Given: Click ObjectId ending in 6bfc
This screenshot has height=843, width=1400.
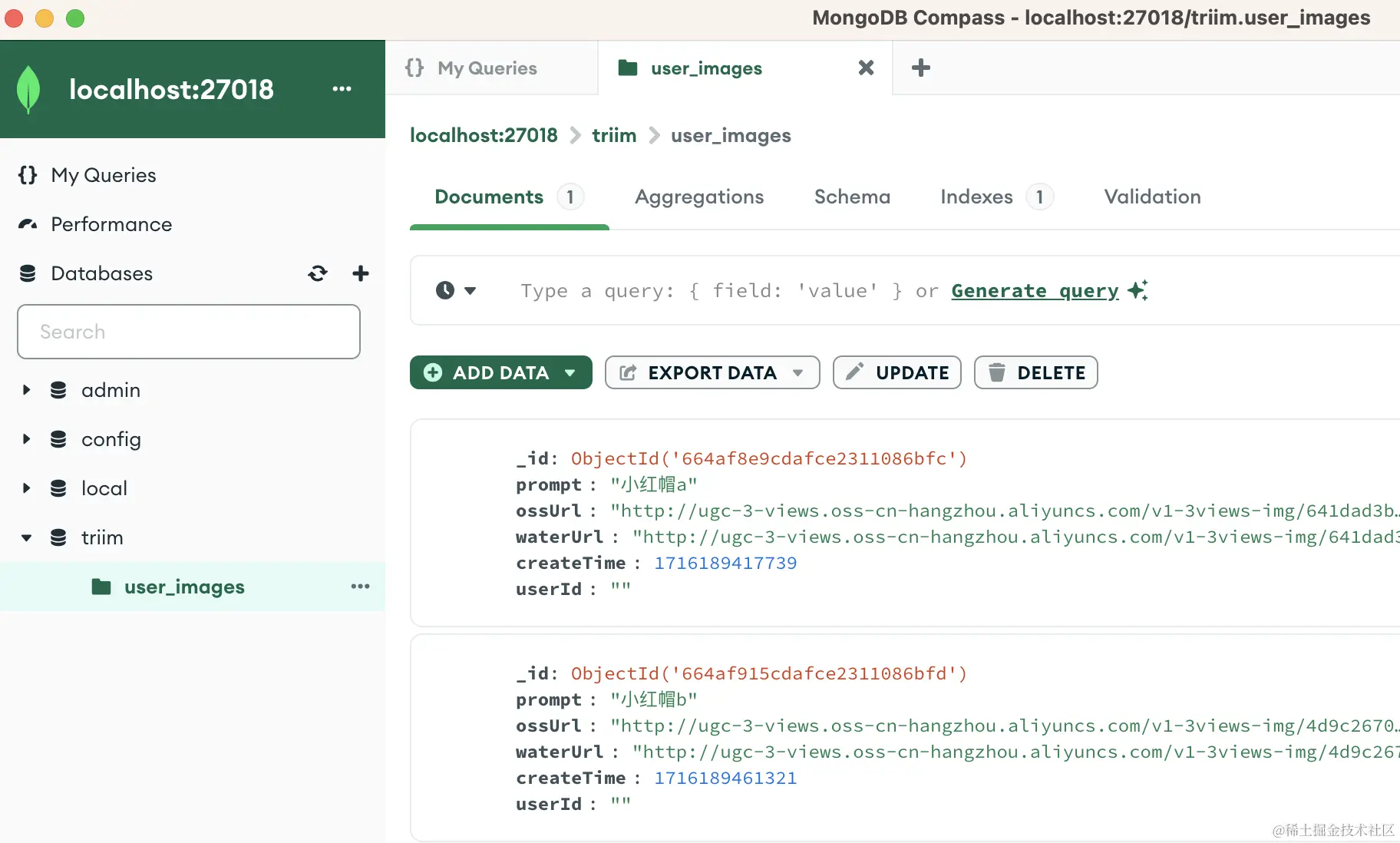Looking at the screenshot, I should coord(769,458).
